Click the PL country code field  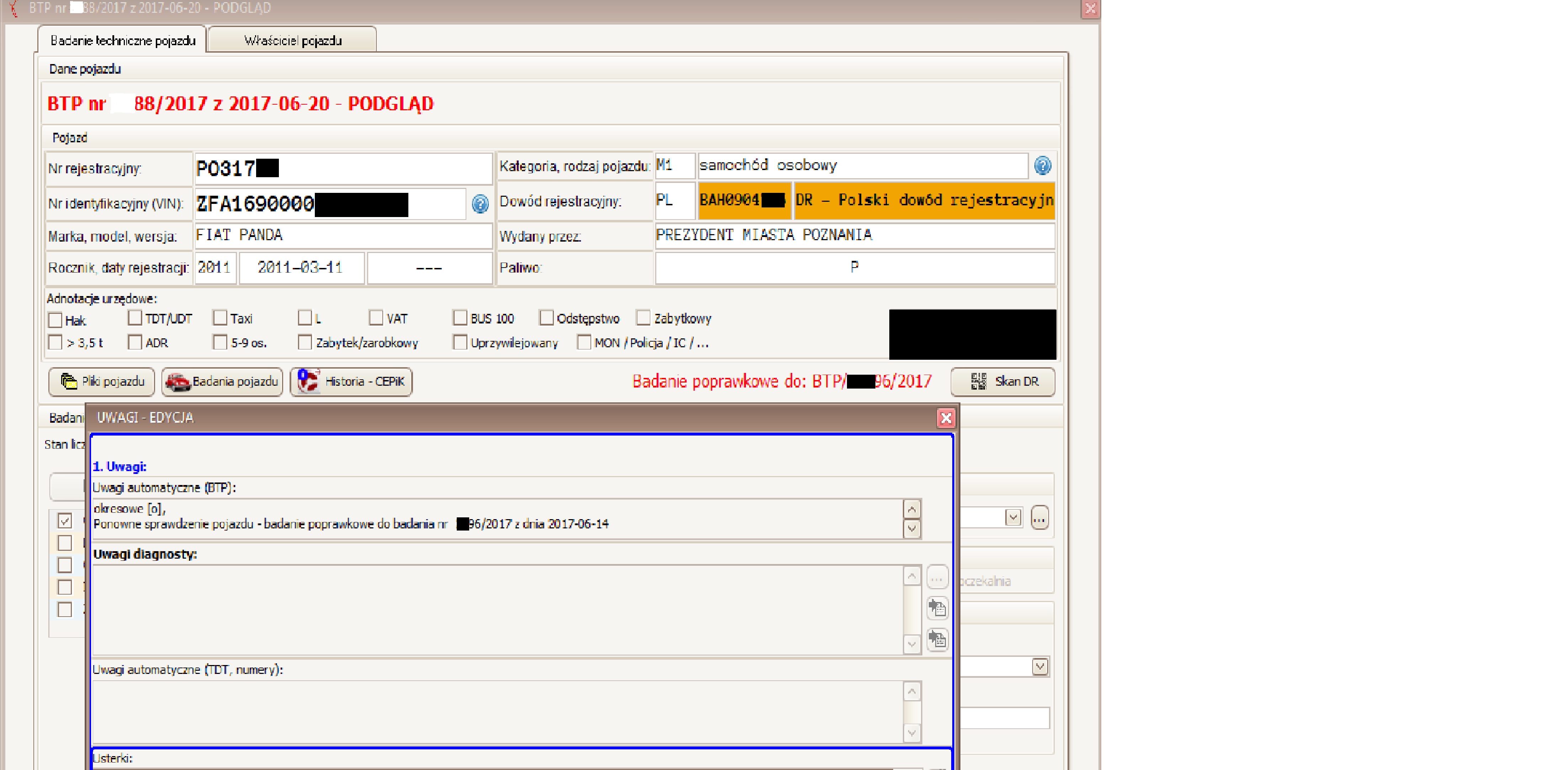click(674, 201)
